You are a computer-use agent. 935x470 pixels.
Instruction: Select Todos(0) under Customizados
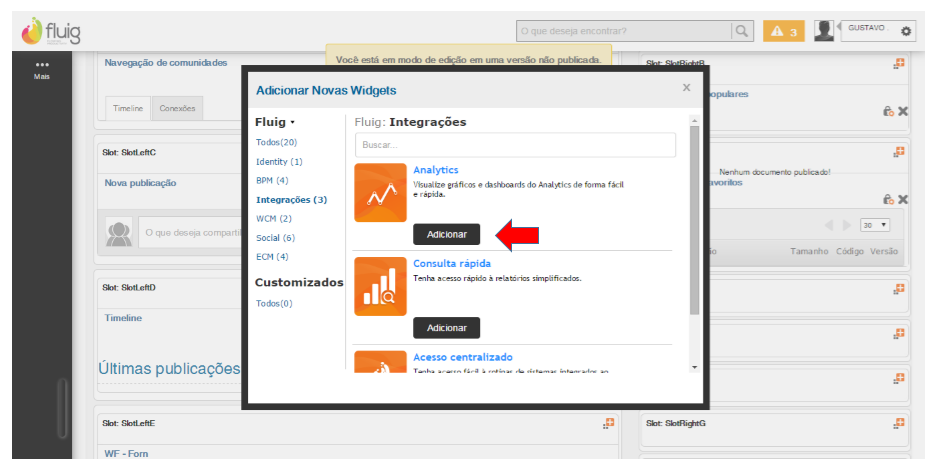(x=274, y=304)
